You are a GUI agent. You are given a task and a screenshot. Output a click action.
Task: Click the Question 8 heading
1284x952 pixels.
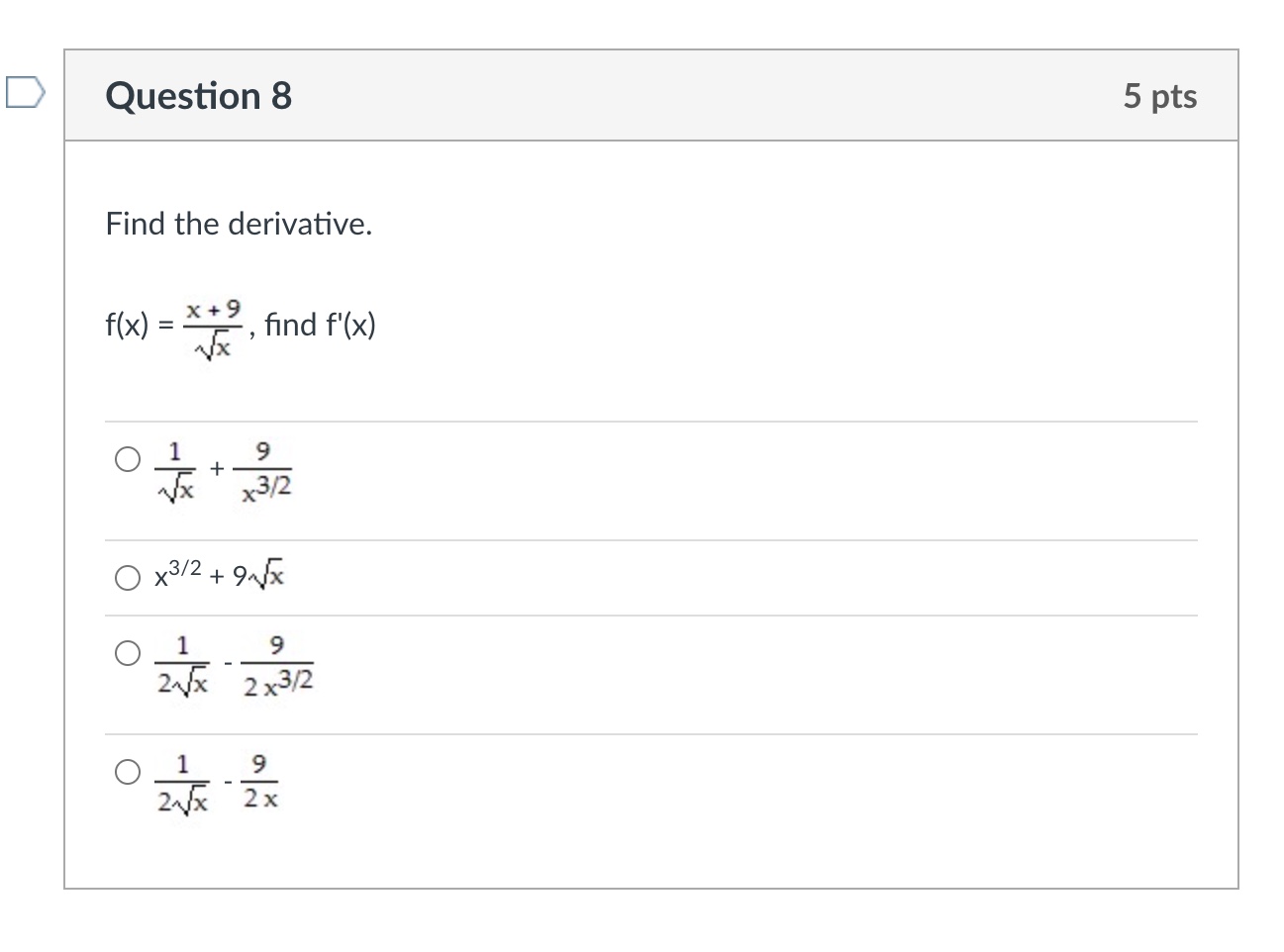coord(198,96)
